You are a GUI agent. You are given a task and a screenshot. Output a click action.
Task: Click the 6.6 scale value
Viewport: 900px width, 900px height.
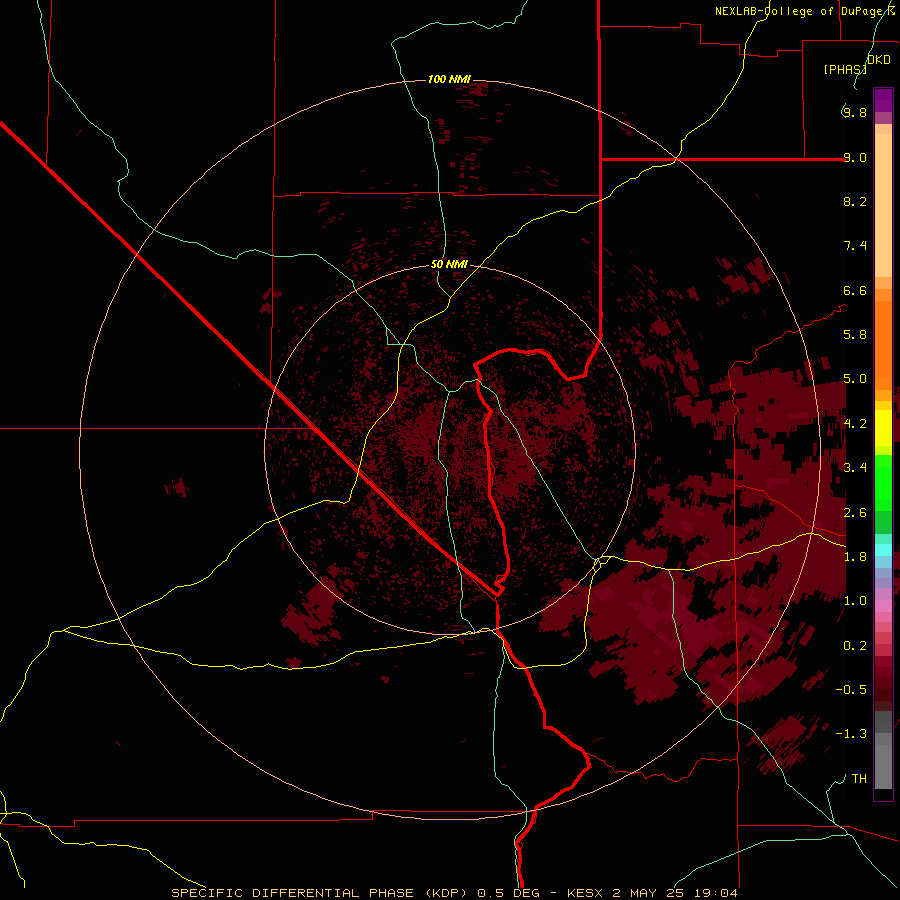tap(855, 290)
